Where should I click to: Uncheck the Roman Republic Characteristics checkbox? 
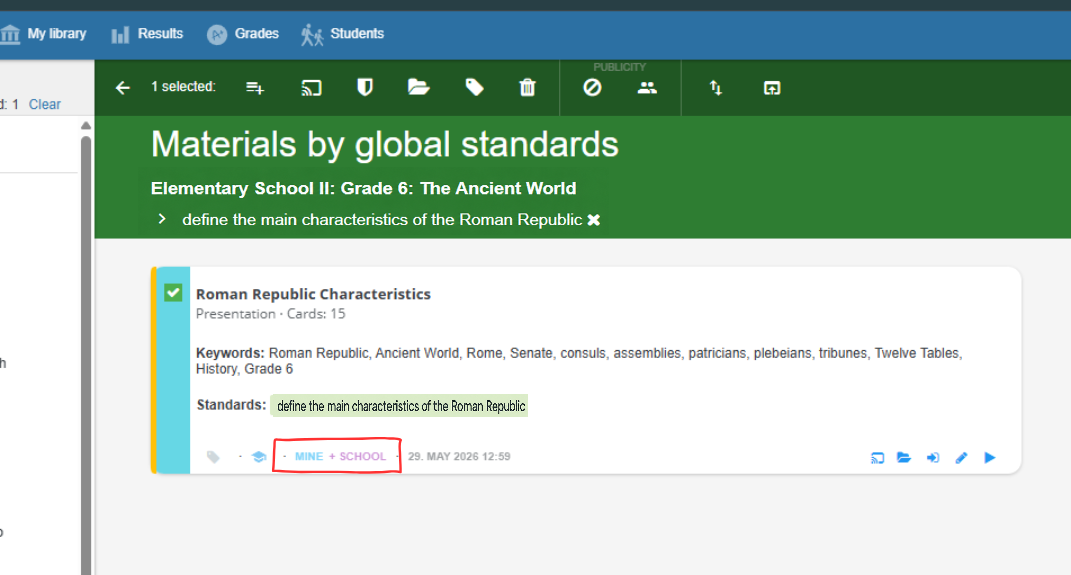click(x=173, y=293)
